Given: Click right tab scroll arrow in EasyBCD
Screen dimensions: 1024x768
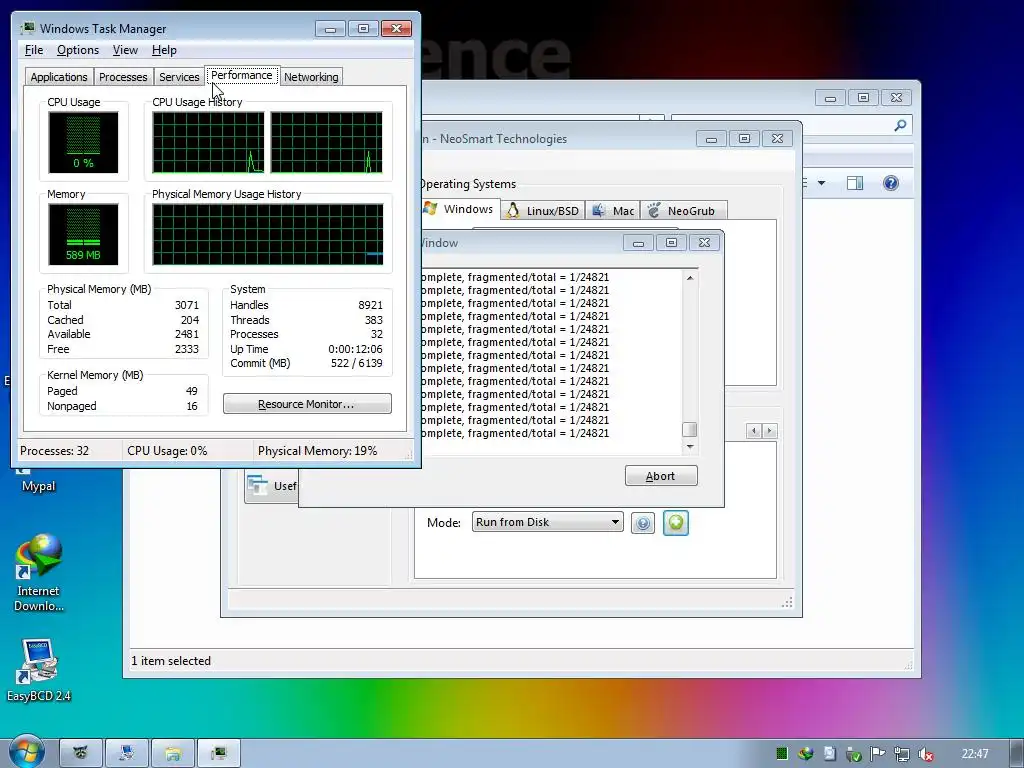Looking at the screenshot, I should pos(769,430).
